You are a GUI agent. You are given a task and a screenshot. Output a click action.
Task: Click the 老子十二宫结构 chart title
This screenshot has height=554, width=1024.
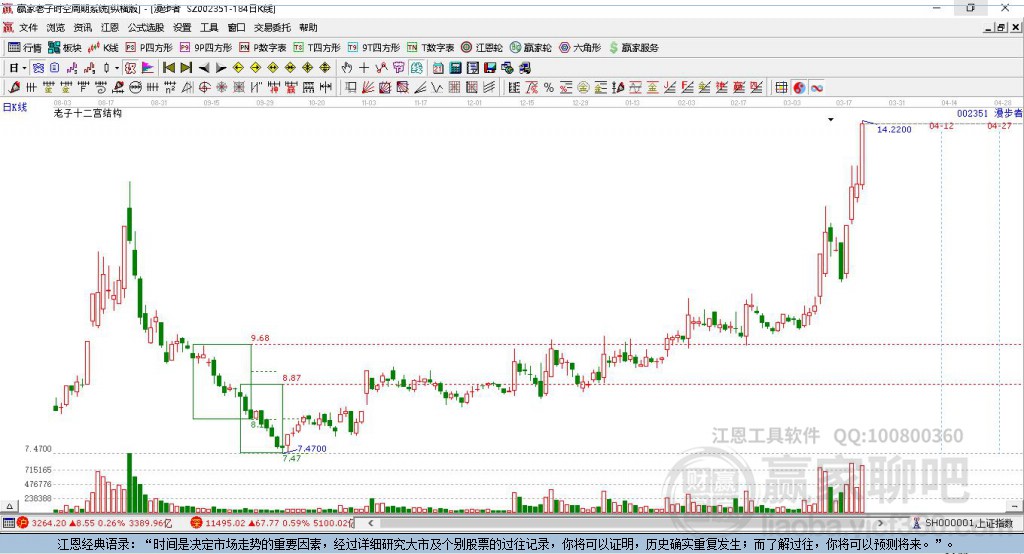(88, 113)
